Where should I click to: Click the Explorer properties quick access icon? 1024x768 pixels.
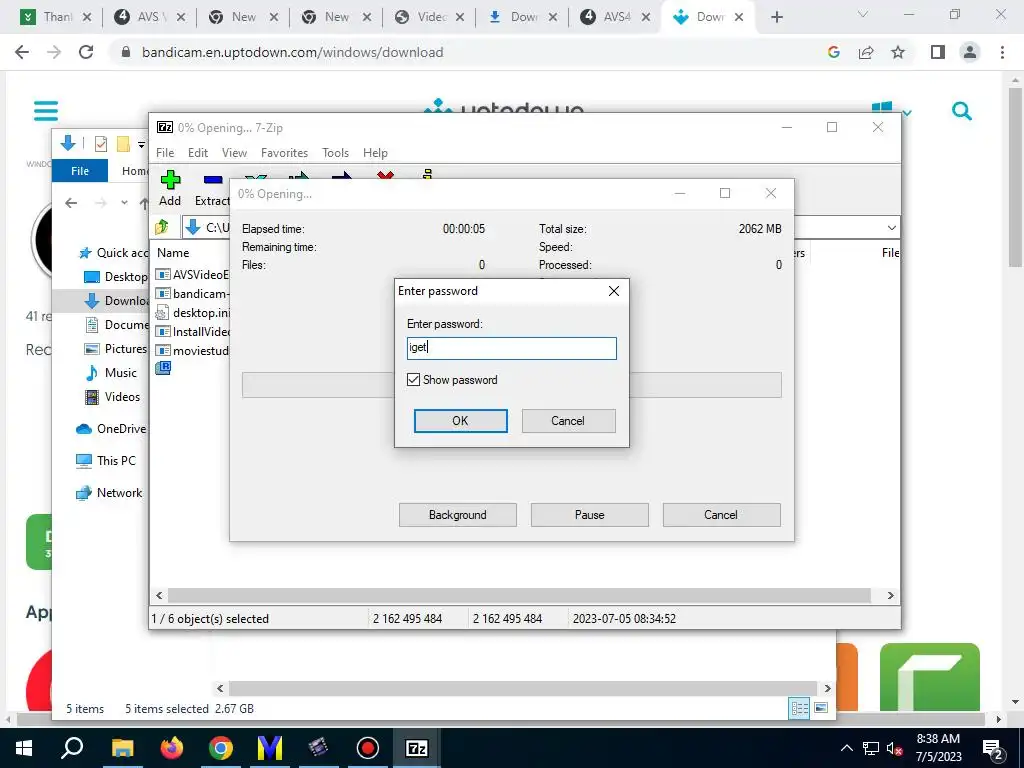101,144
